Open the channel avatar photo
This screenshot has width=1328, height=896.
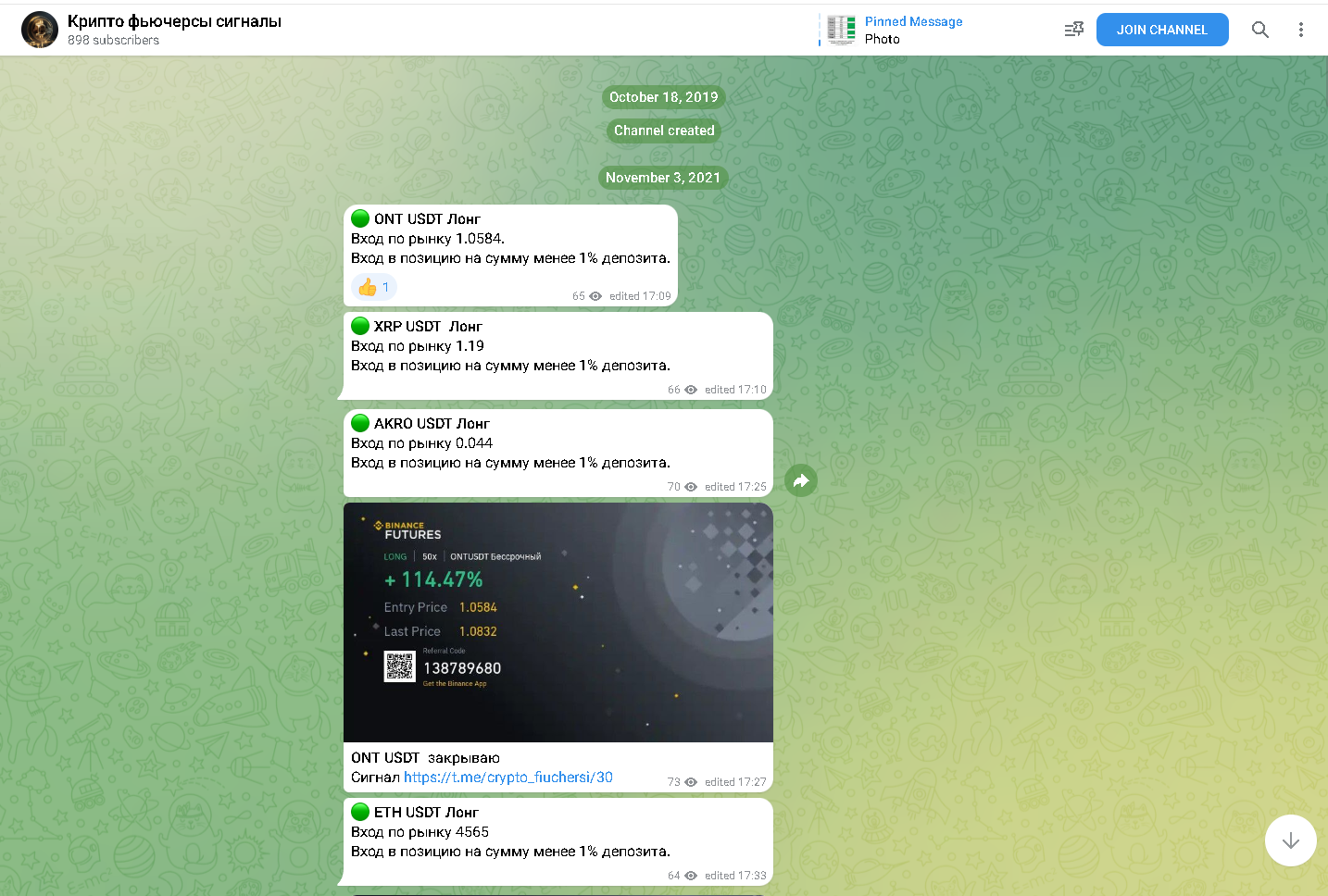(x=40, y=30)
